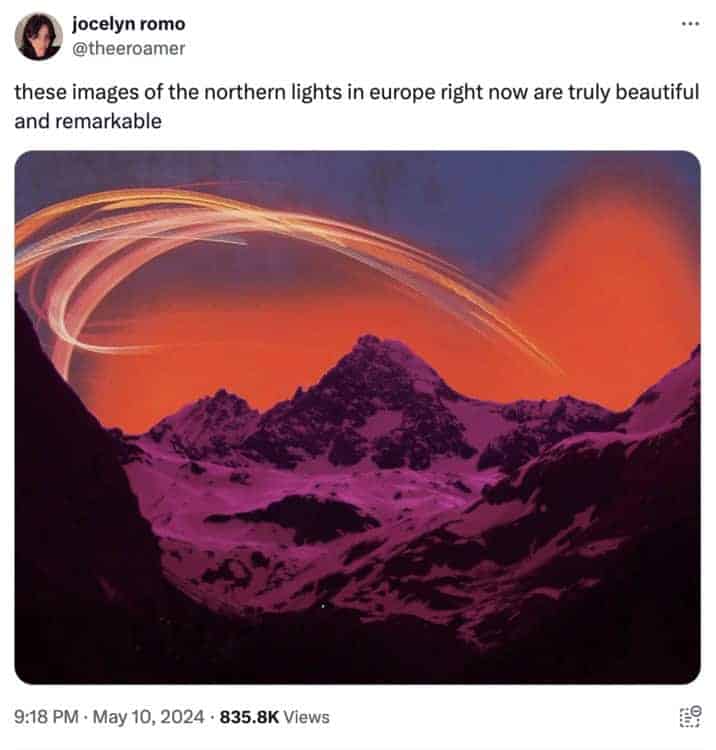This screenshot has width=716, height=750.
Task: Open jocelyn romo's profile picture
Action: coord(39,36)
